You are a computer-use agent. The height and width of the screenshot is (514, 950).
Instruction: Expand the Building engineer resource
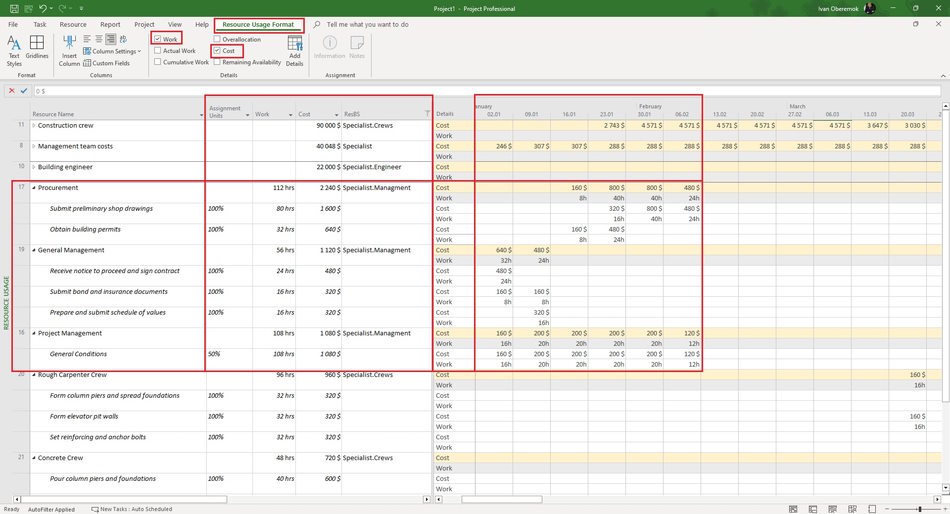click(34, 167)
